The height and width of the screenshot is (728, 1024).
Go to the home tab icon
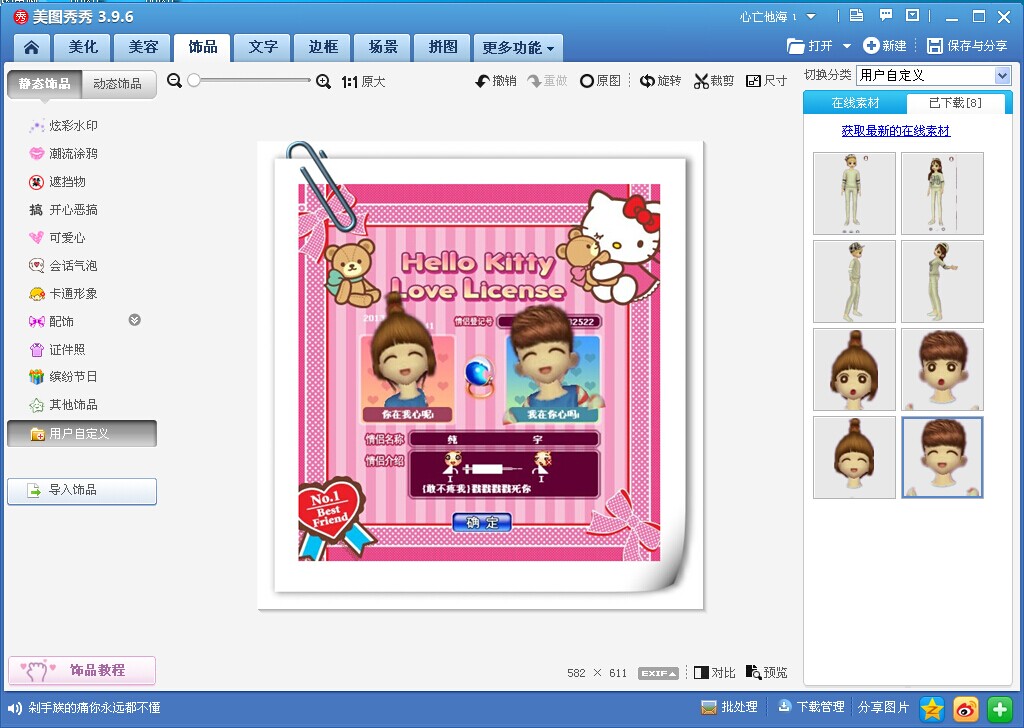tap(31, 47)
